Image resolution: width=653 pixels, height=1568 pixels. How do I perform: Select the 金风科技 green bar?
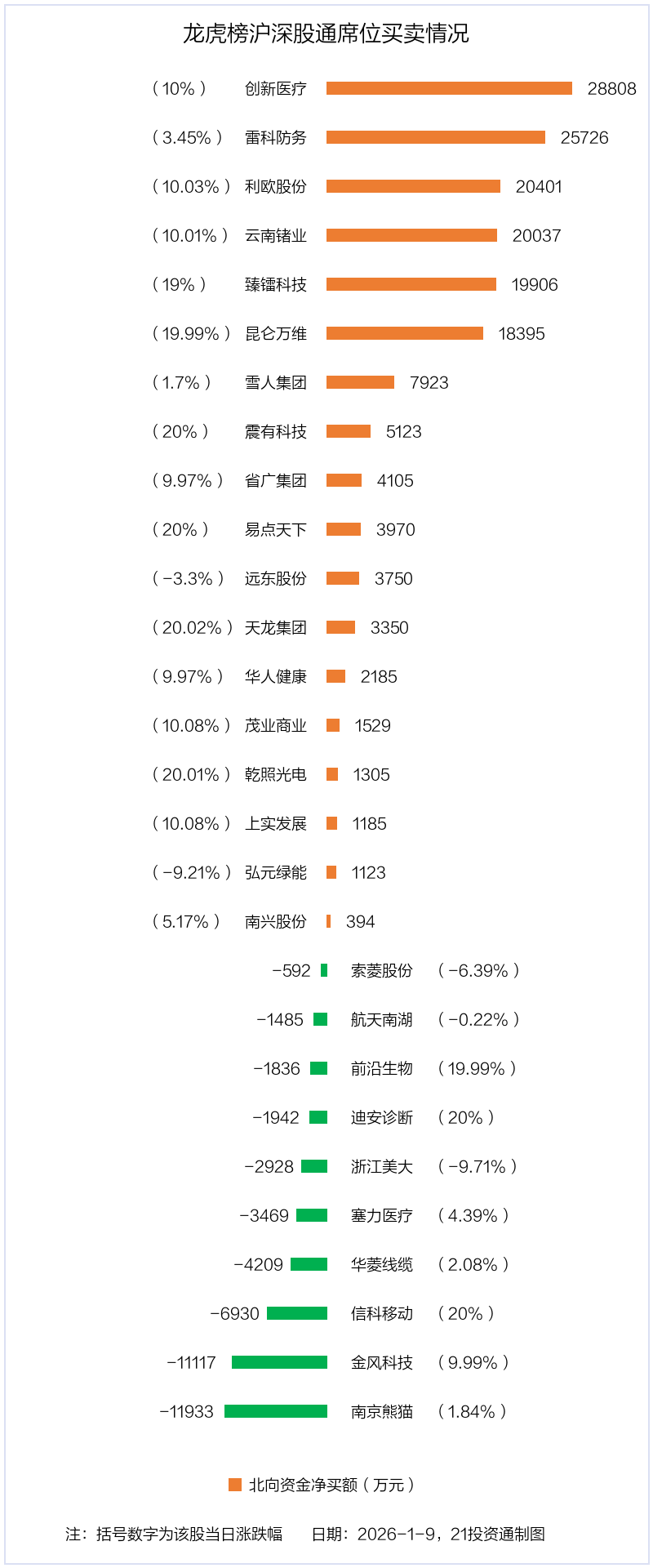click(x=279, y=1362)
